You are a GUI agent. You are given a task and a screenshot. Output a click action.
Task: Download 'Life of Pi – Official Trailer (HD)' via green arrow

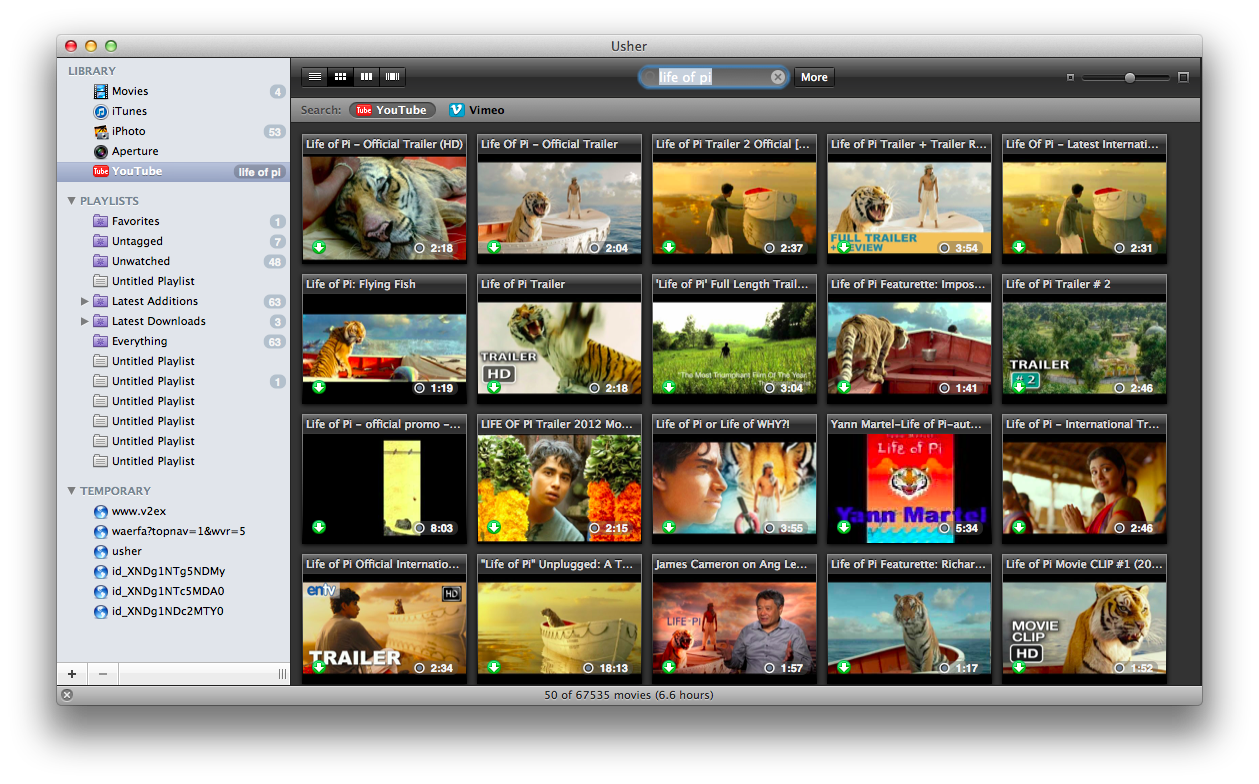pyautogui.click(x=318, y=247)
